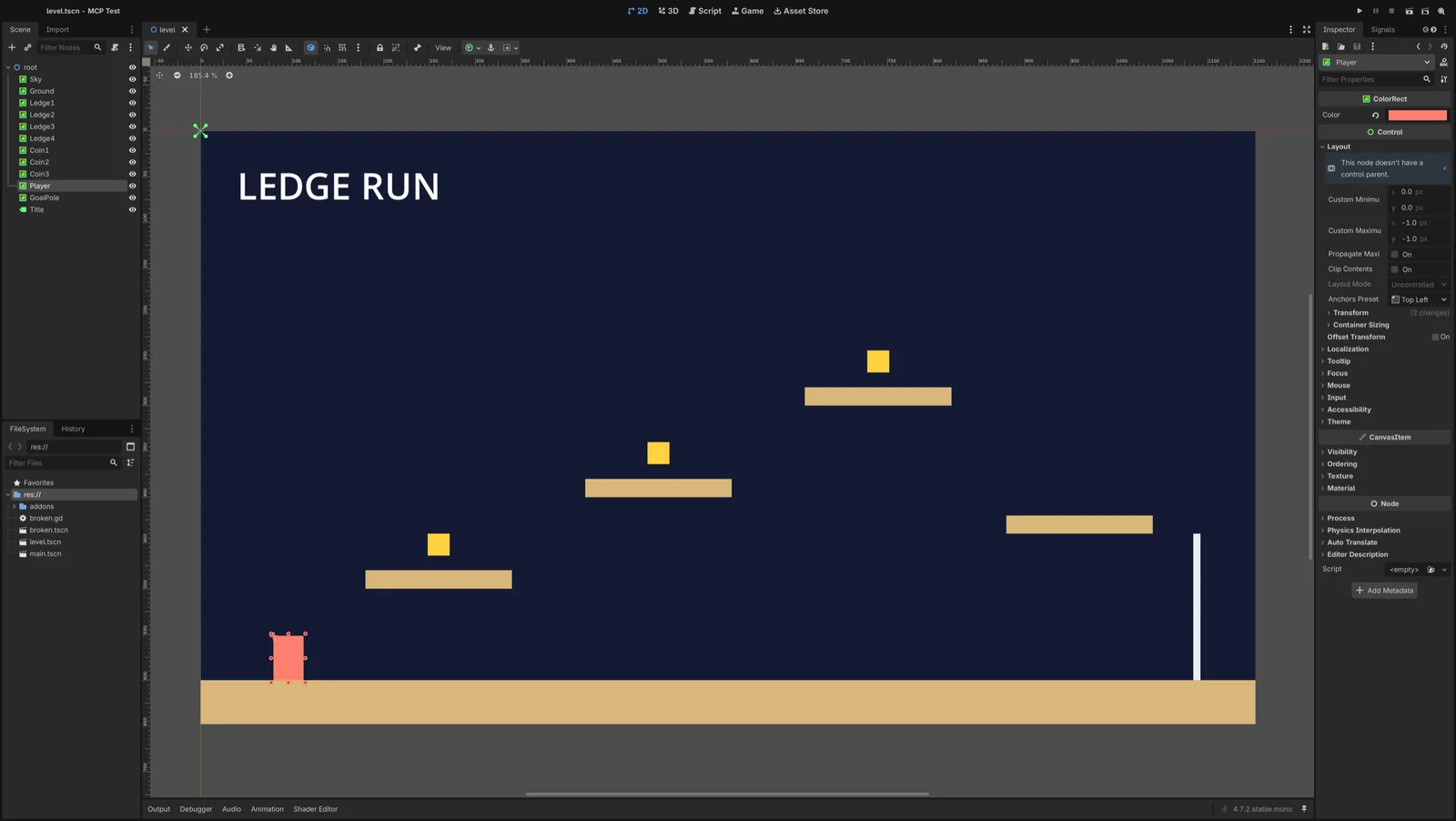Screen dimensions: 1456x821
Task: Toggle distraction-free mode expand icon
Action: pos(1307,29)
